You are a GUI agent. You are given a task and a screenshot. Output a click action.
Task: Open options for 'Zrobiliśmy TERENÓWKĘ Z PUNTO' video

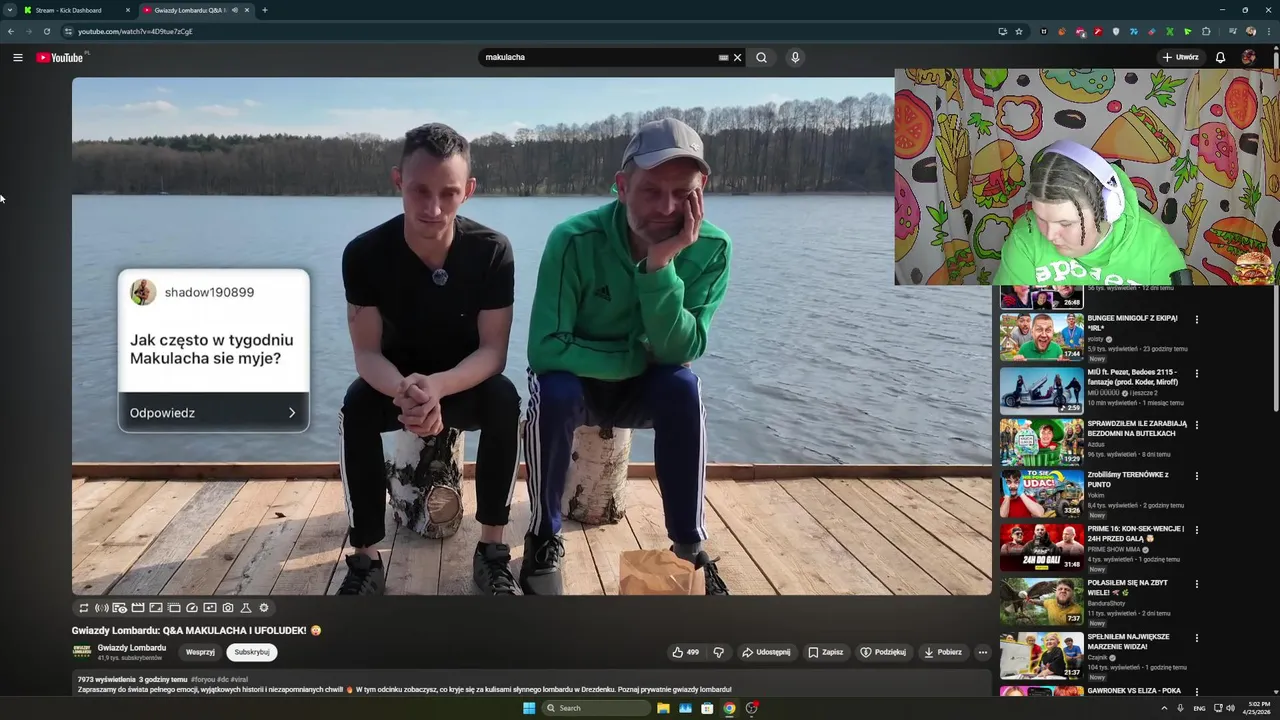1197,476
